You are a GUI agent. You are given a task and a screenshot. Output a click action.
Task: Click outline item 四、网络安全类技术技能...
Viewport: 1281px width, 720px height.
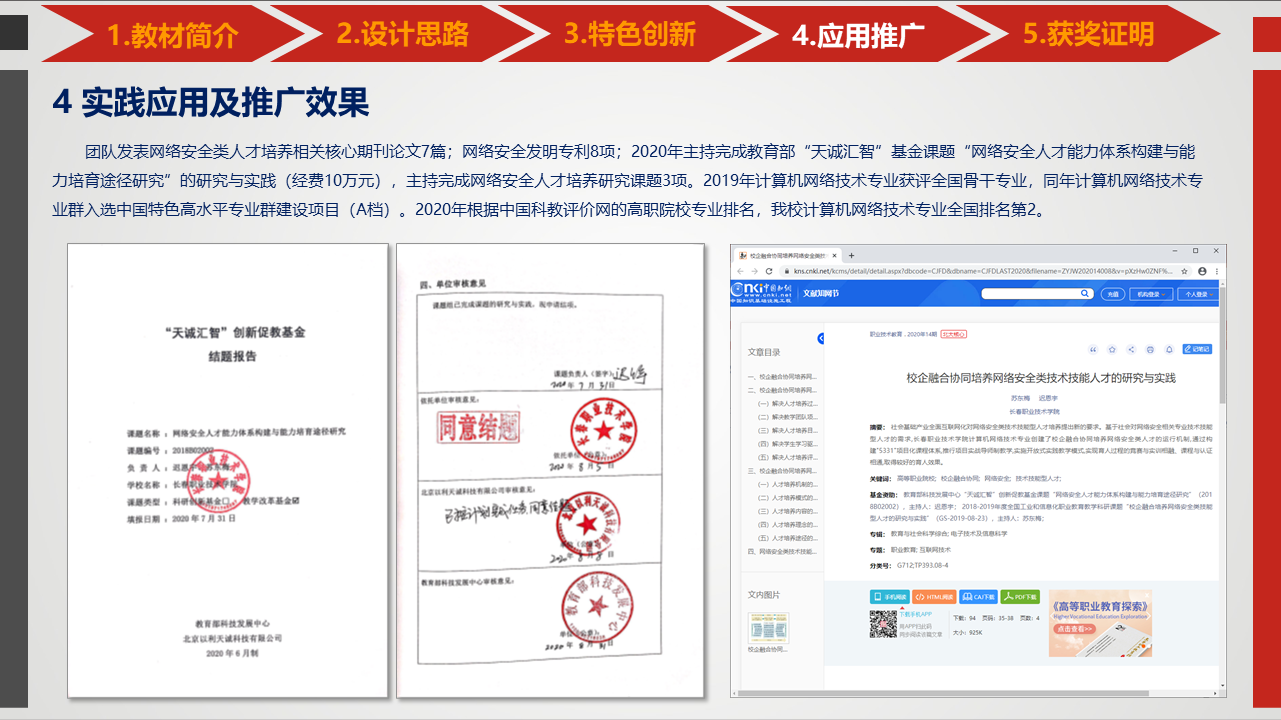(783, 551)
